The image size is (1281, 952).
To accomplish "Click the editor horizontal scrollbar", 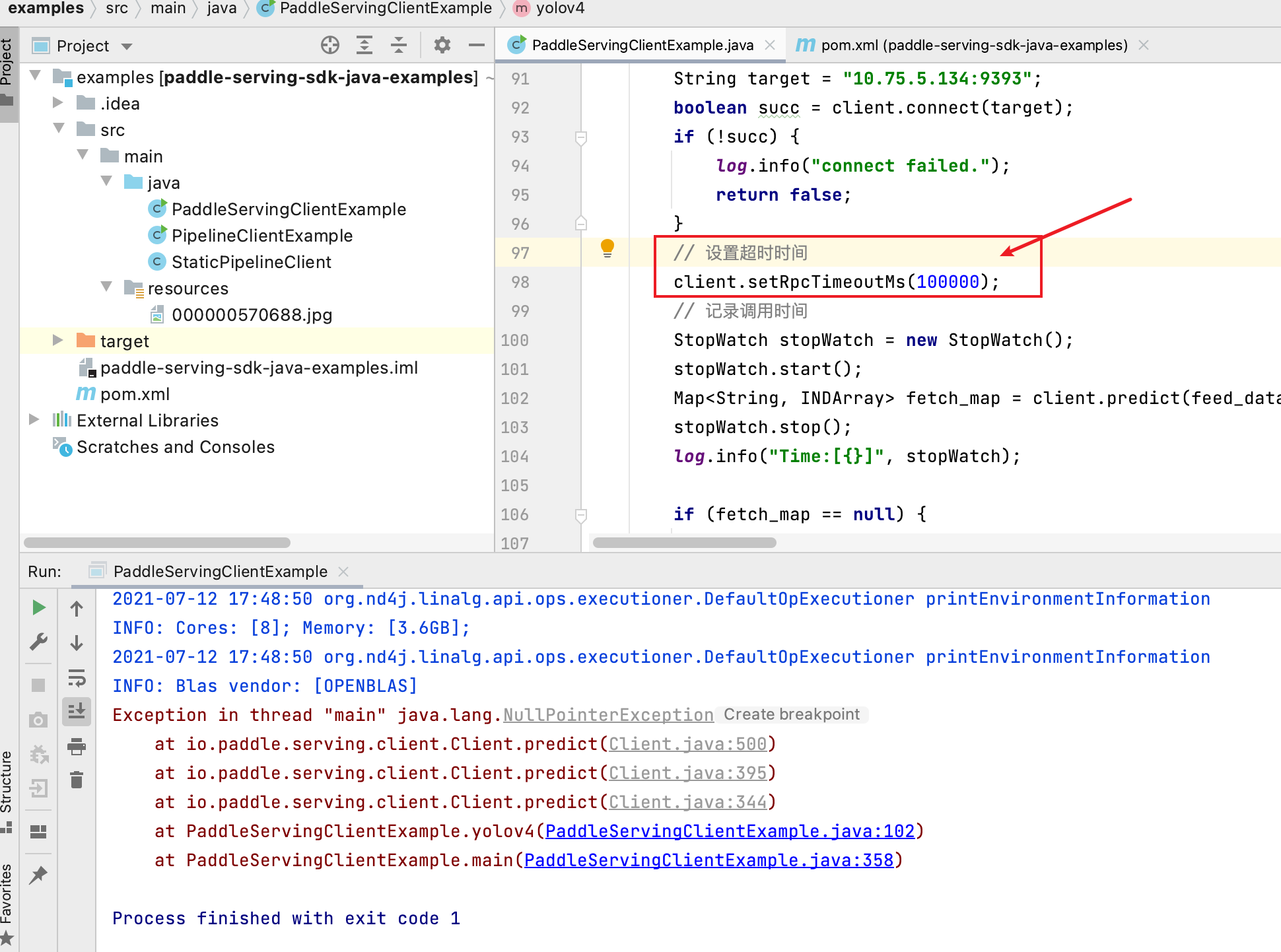I will click(684, 543).
